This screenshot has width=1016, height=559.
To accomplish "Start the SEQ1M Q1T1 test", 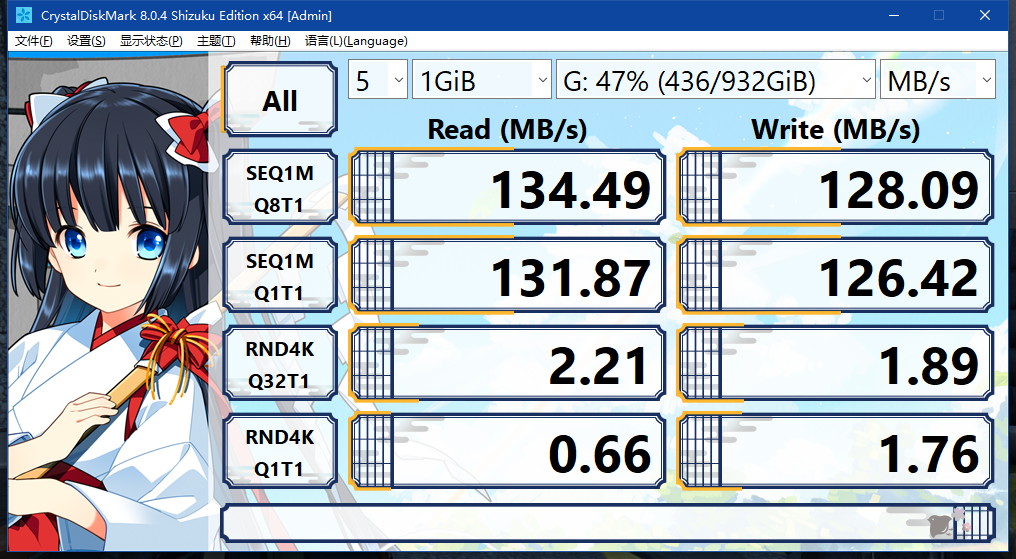I will coord(280,276).
